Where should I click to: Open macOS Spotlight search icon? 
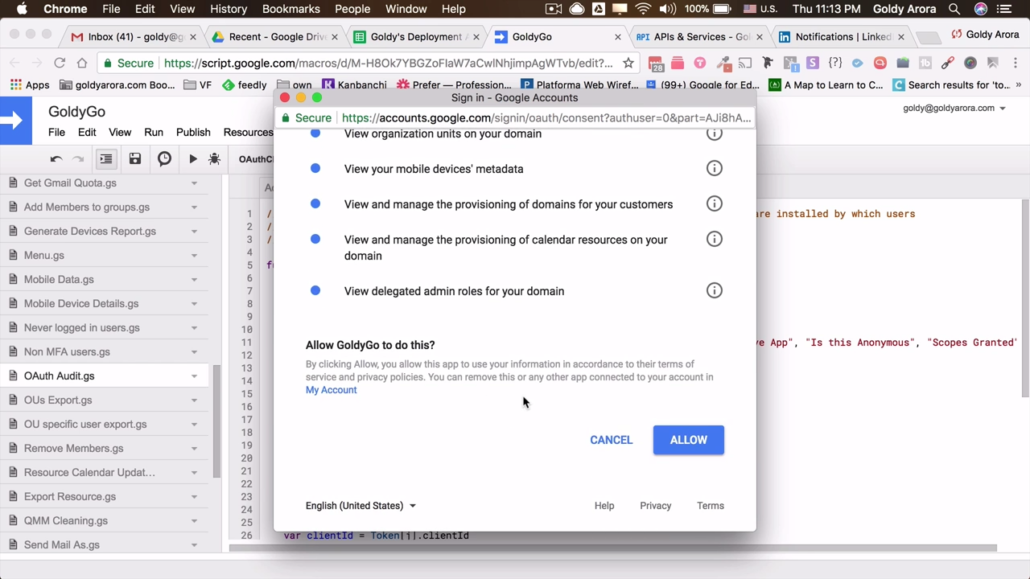tap(954, 9)
